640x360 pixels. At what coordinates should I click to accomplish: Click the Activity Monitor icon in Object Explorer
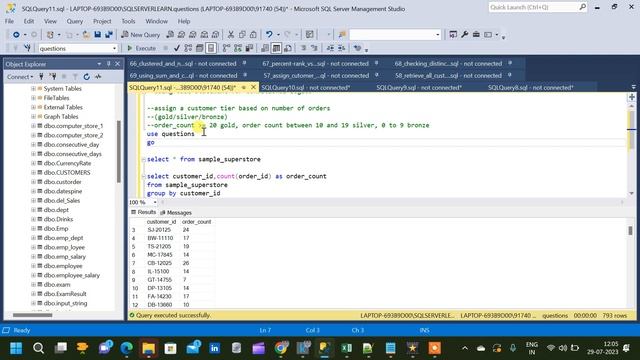click(98, 76)
